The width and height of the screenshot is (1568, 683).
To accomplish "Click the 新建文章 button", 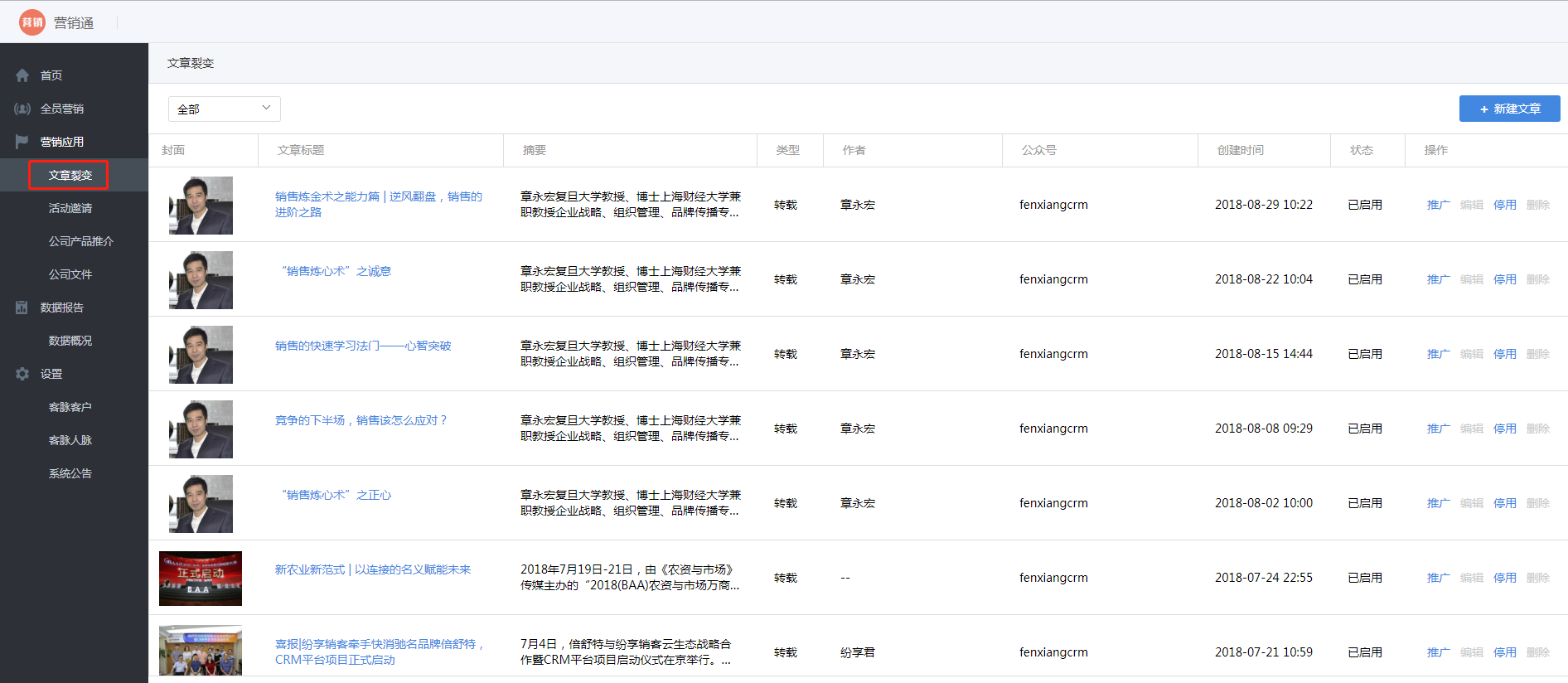I will click(x=1509, y=109).
